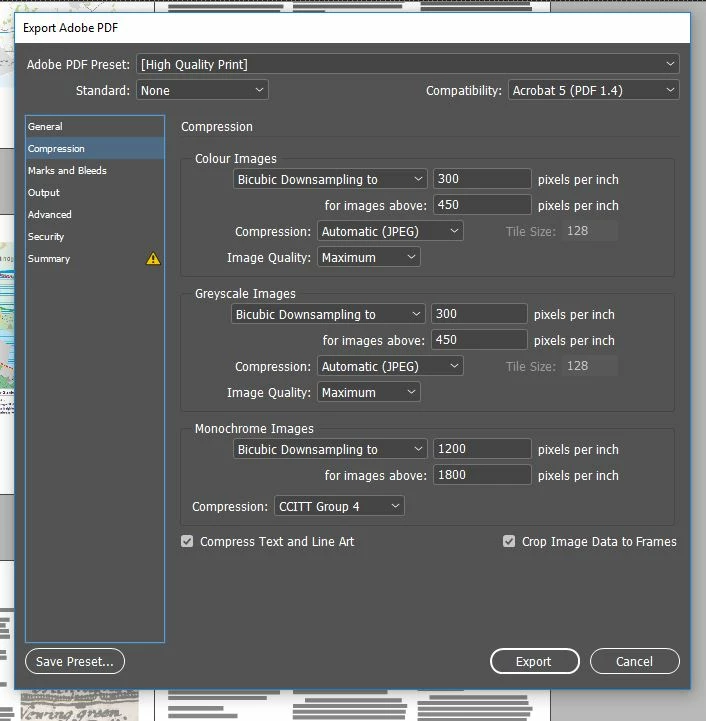Viewport: 706px width, 721px height.
Task: Click the Compression panel heading
Action: [217, 127]
